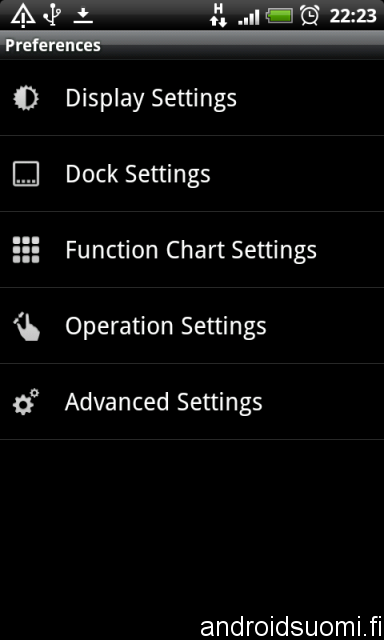This screenshot has width=384, height=640.
Task: Tap the Advanced Settings gears icon
Action: tap(26, 402)
